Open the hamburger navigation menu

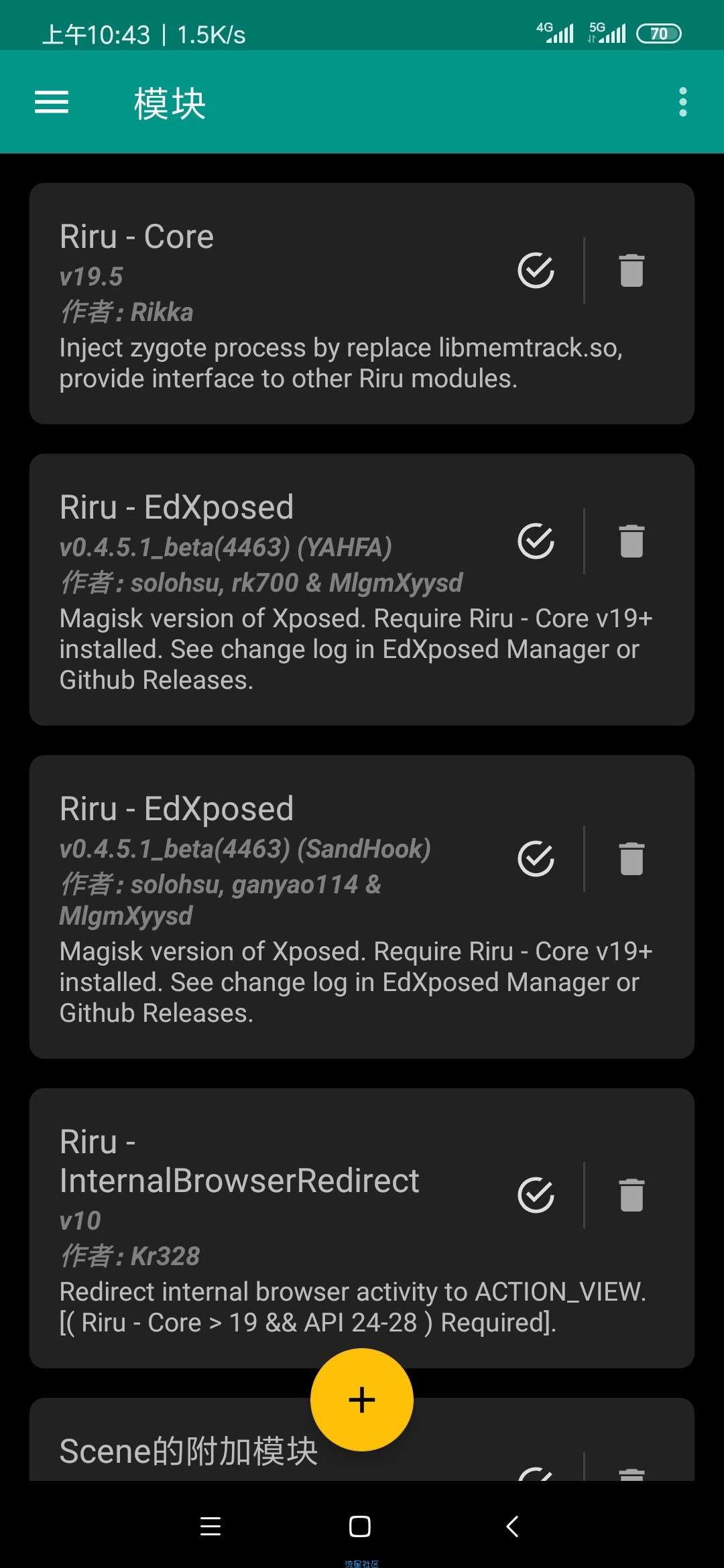coord(52,103)
